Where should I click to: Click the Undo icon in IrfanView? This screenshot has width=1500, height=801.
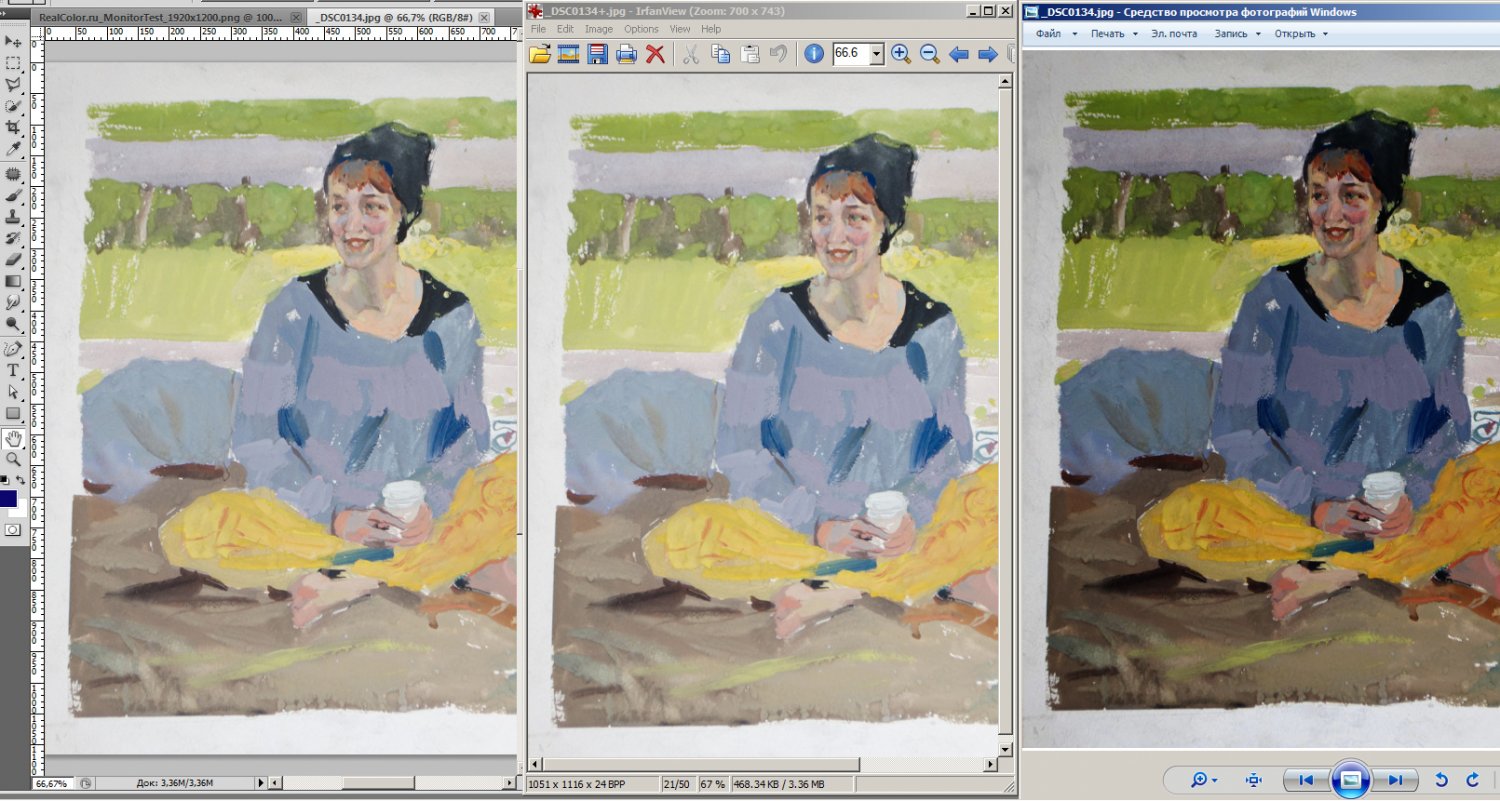pos(778,54)
